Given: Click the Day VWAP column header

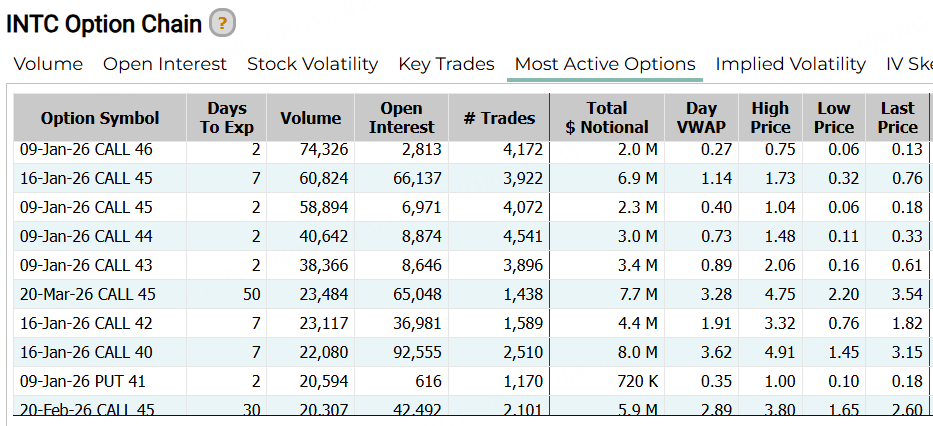Looking at the screenshot, I should click(x=701, y=118).
